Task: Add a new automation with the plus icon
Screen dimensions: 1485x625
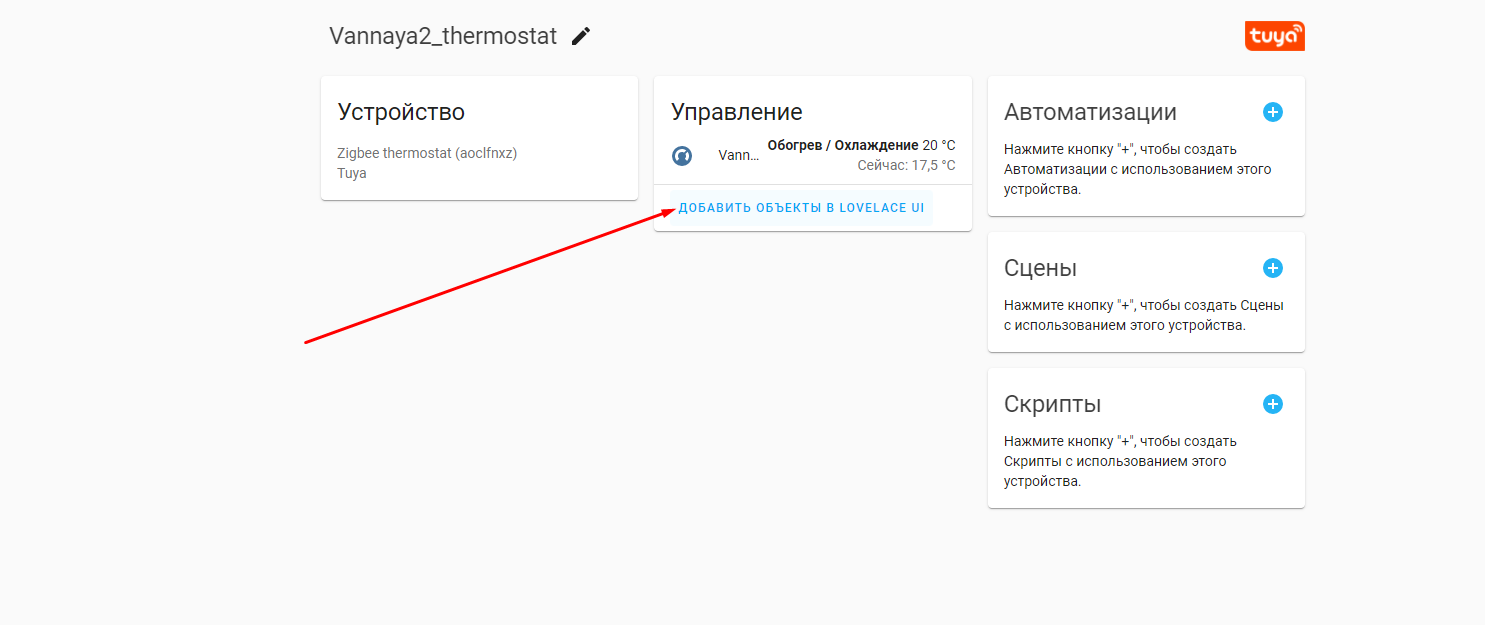Action: click(x=1272, y=112)
